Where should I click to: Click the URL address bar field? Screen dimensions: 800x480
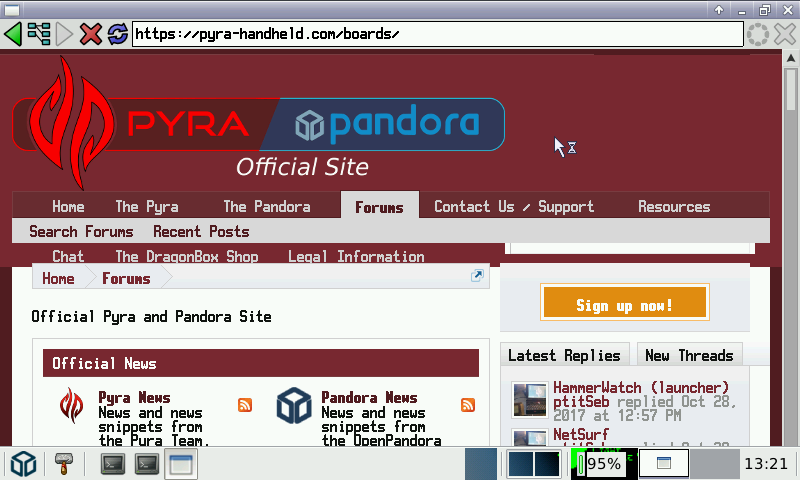(437, 34)
